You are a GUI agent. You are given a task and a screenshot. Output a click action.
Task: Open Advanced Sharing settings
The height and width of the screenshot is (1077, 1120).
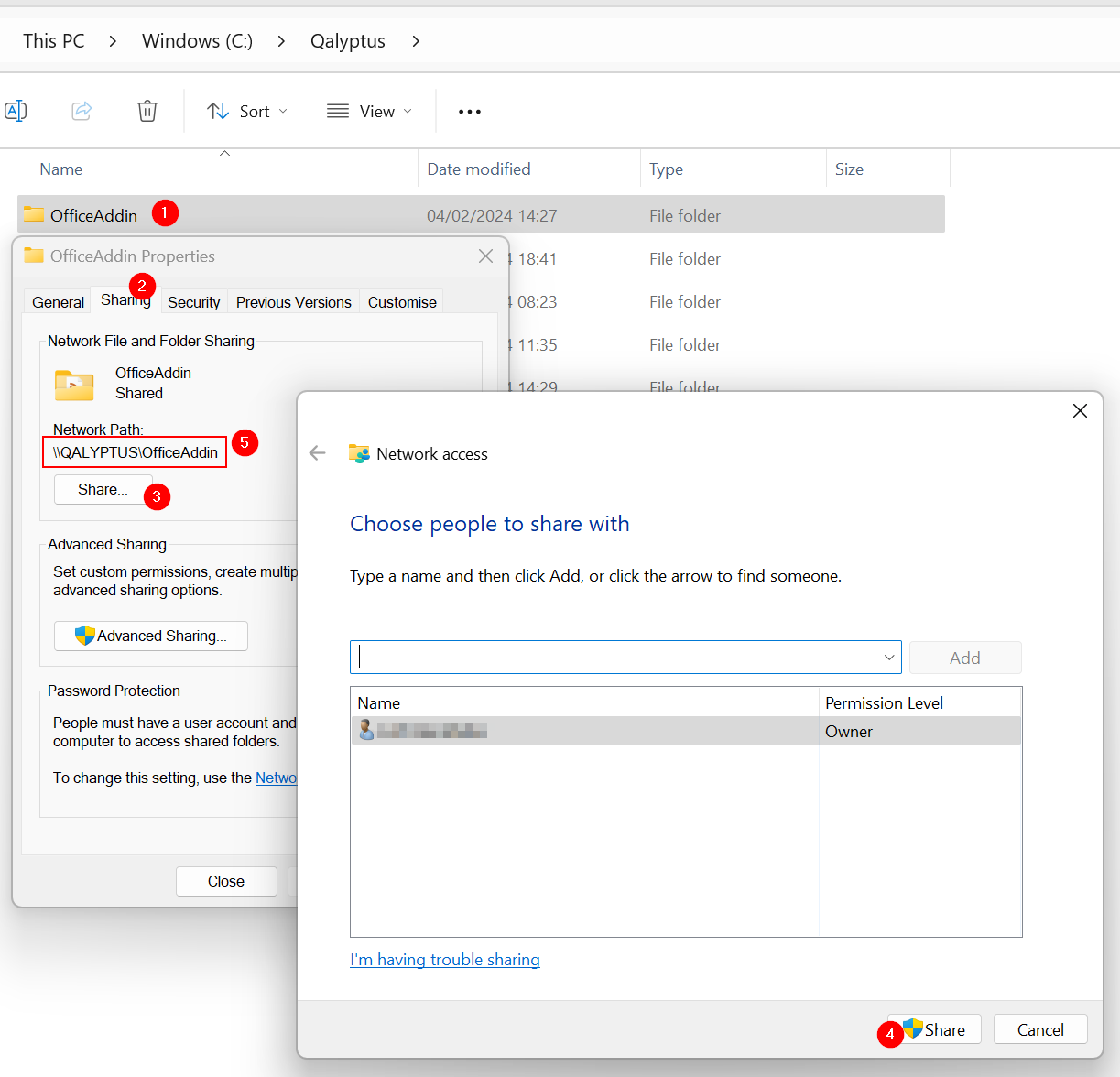(150, 636)
